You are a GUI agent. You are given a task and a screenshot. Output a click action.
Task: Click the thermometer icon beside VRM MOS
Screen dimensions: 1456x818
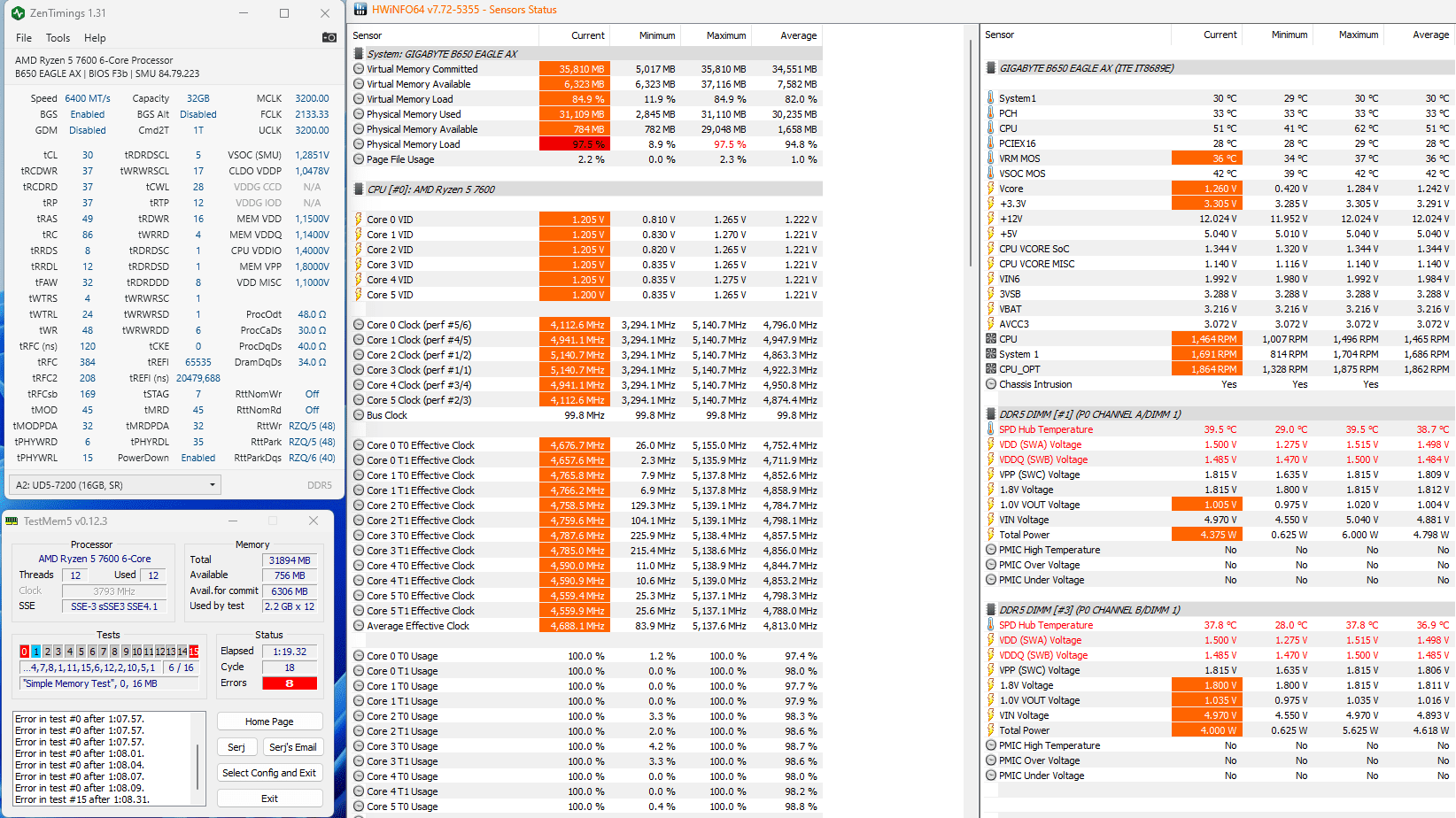pos(991,158)
